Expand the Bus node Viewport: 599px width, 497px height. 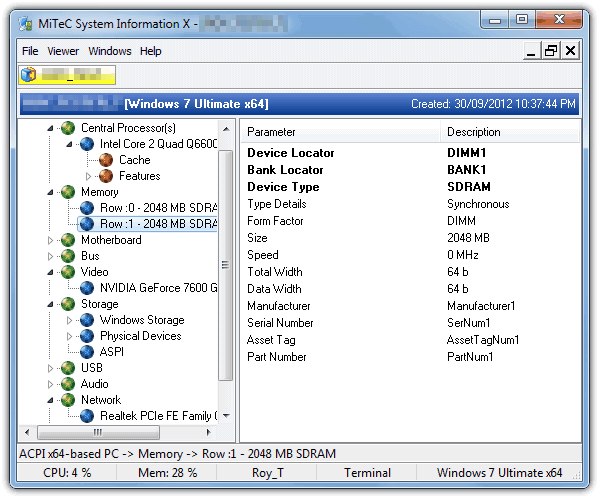50,256
